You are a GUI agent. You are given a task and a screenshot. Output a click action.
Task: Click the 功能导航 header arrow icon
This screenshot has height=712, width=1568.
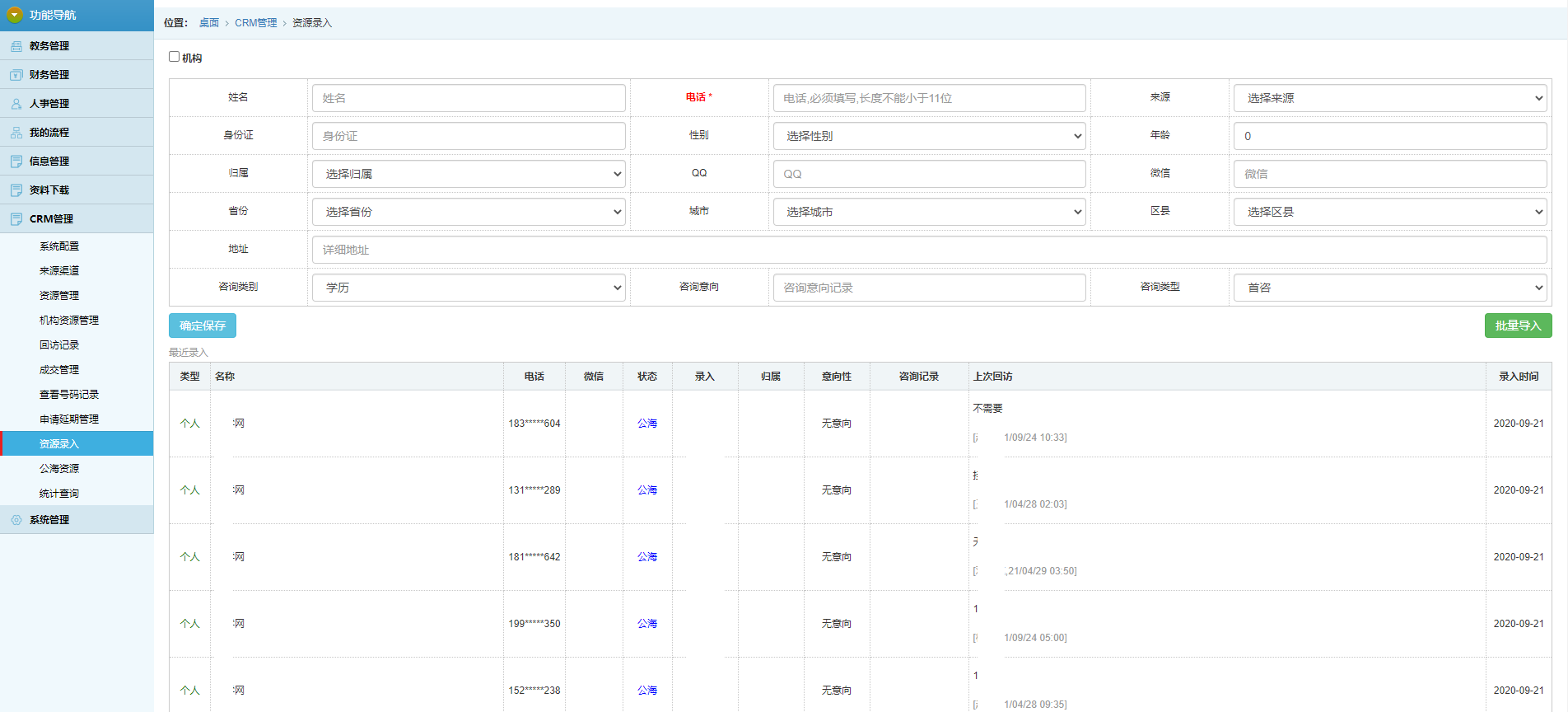pos(14,15)
